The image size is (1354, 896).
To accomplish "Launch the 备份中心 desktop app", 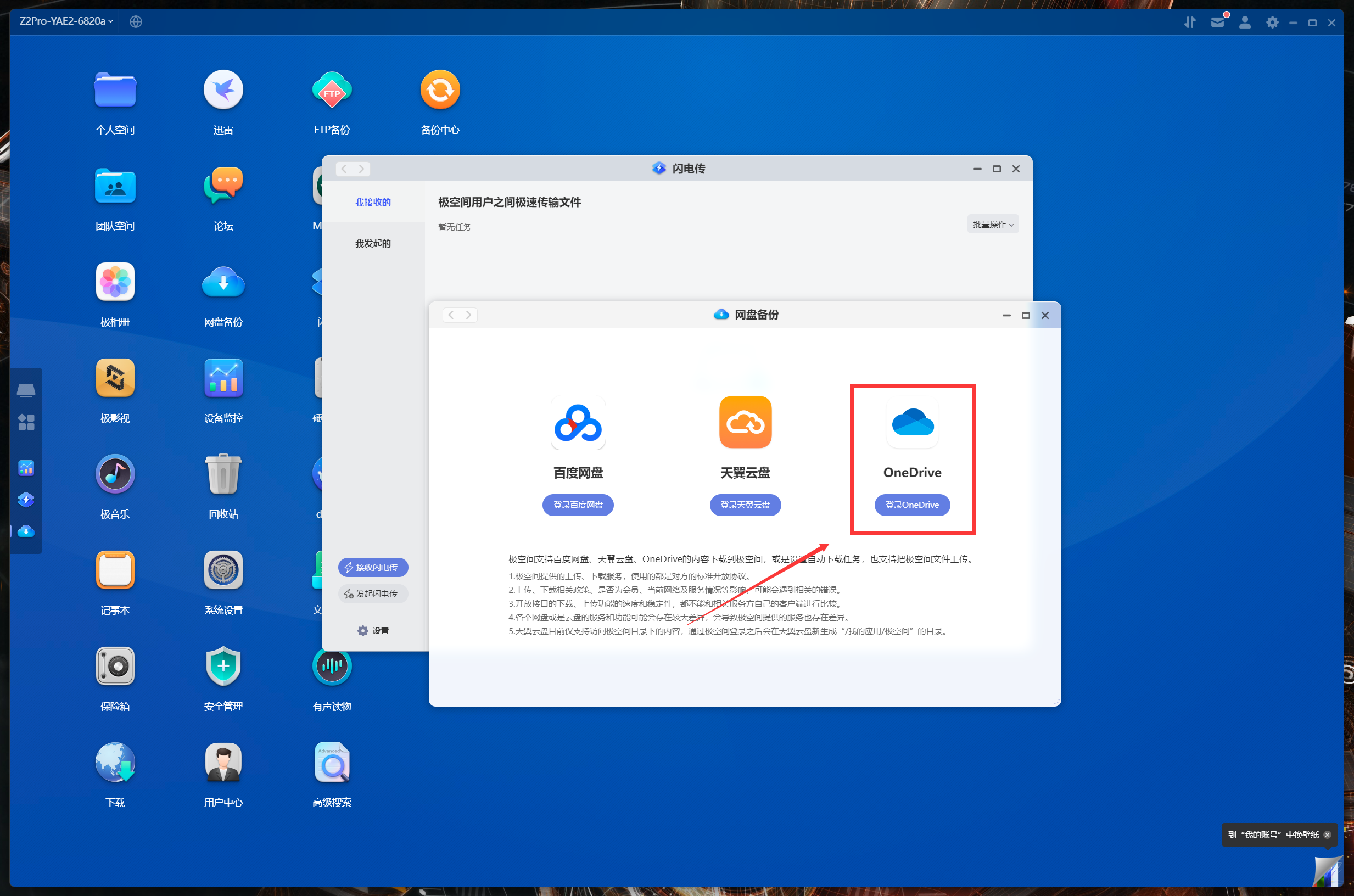I will 440,90.
